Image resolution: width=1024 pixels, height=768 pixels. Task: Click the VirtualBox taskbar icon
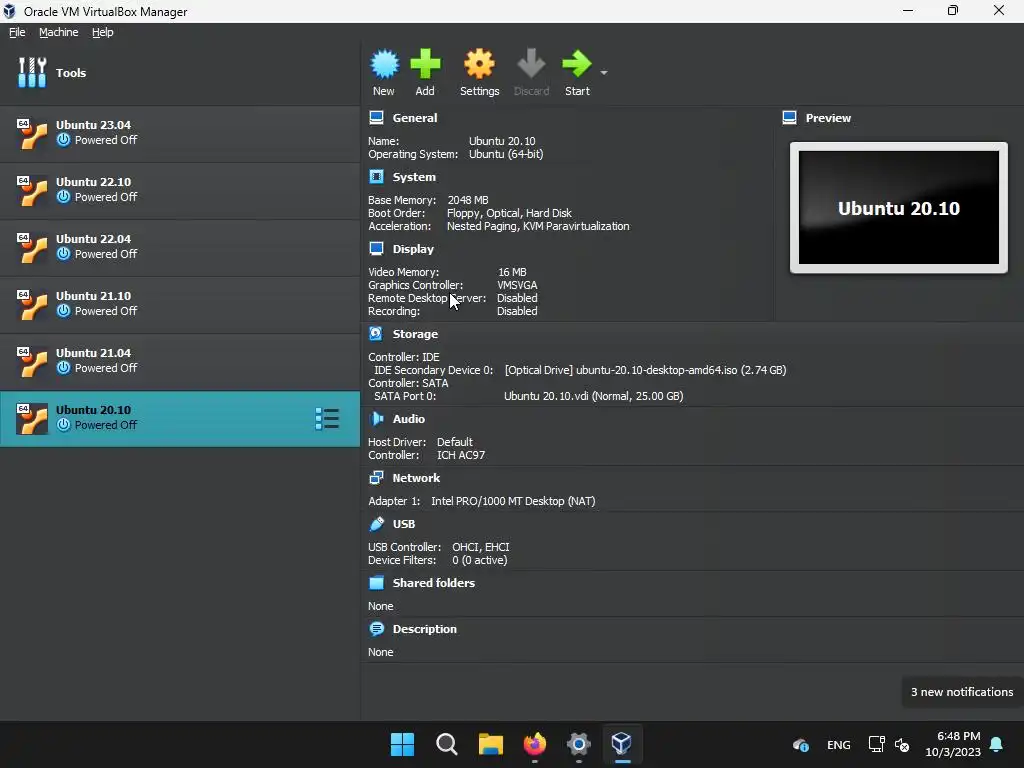tap(622, 744)
